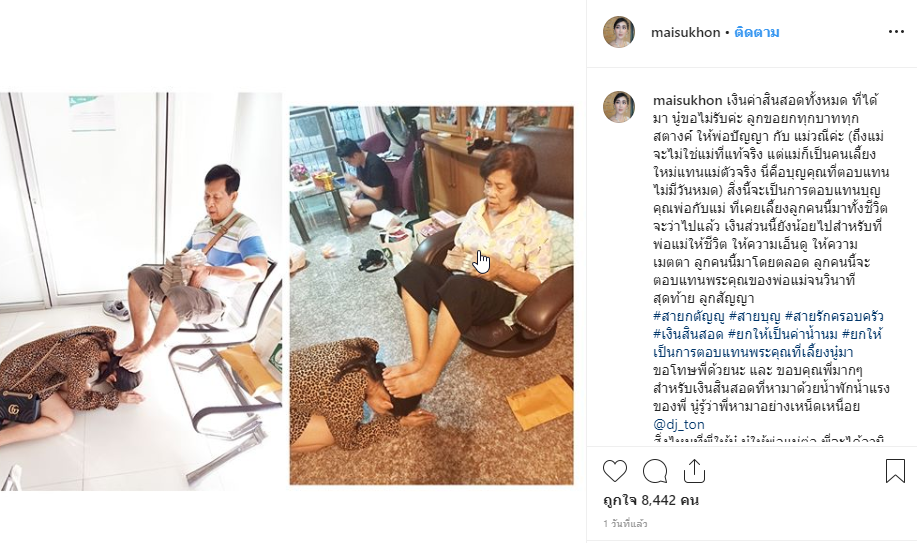The image size is (917, 543).
Task: Open maisukhon username in the header
Action: click(x=685, y=32)
